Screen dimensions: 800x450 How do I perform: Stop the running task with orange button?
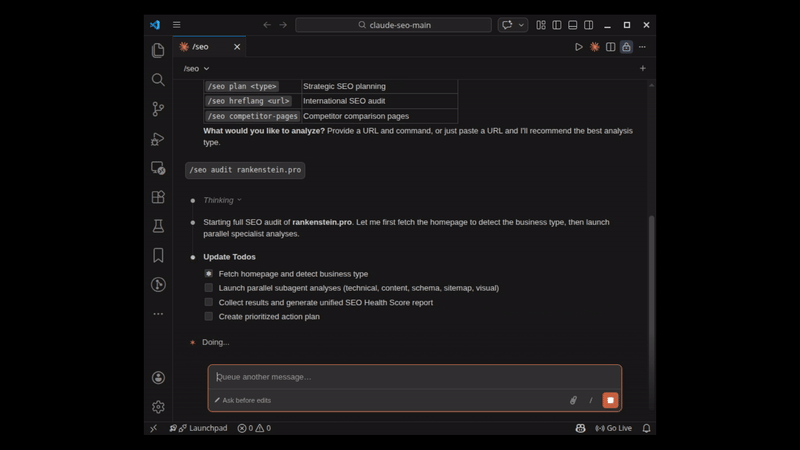click(610, 401)
